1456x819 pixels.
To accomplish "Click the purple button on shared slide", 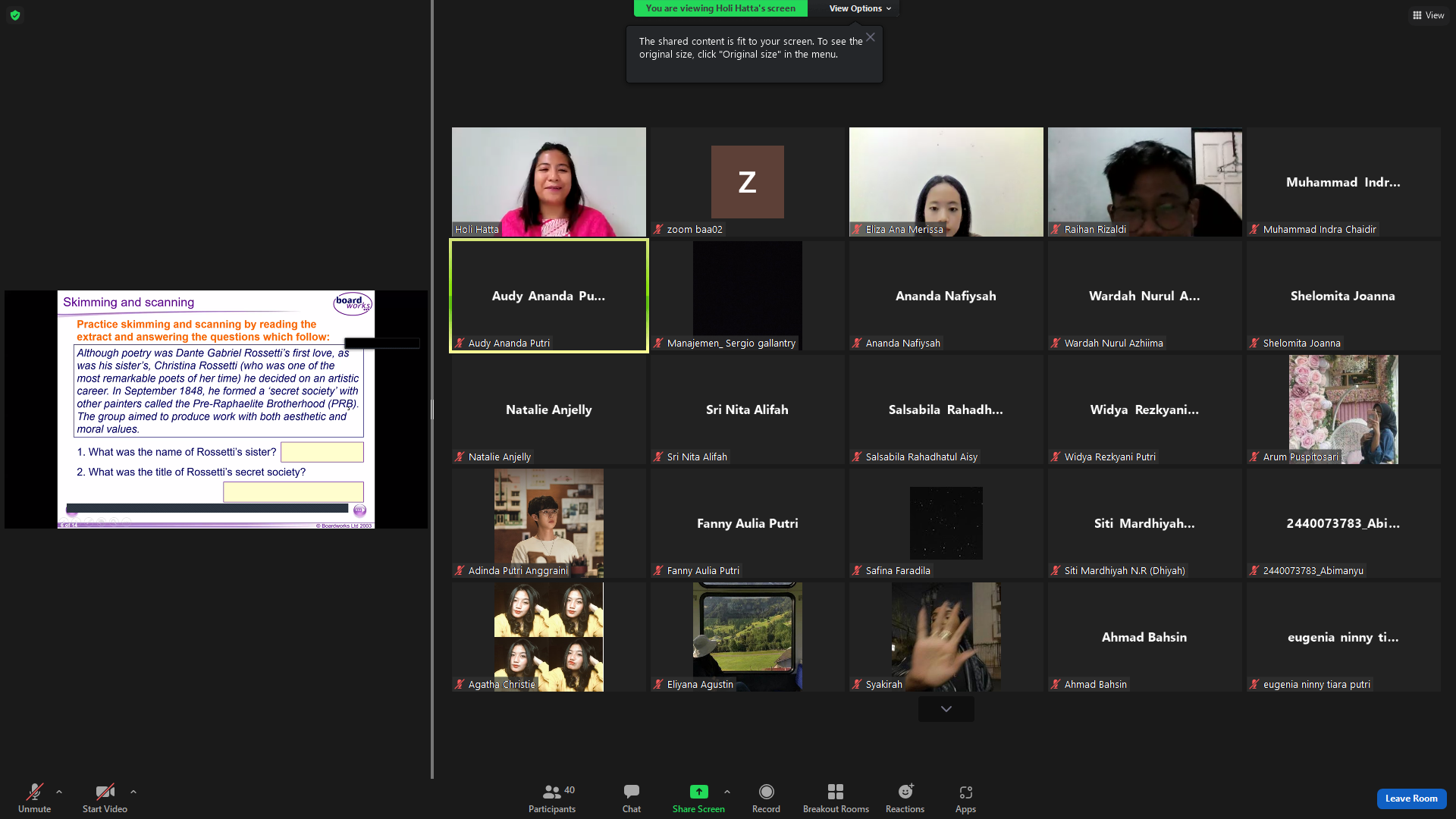I will pos(360,510).
